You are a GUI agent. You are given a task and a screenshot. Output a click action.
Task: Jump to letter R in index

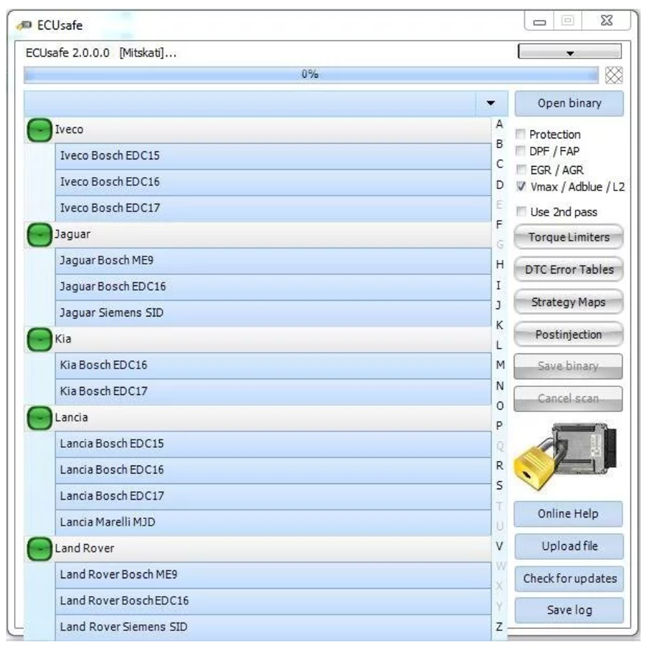coord(500,466)
